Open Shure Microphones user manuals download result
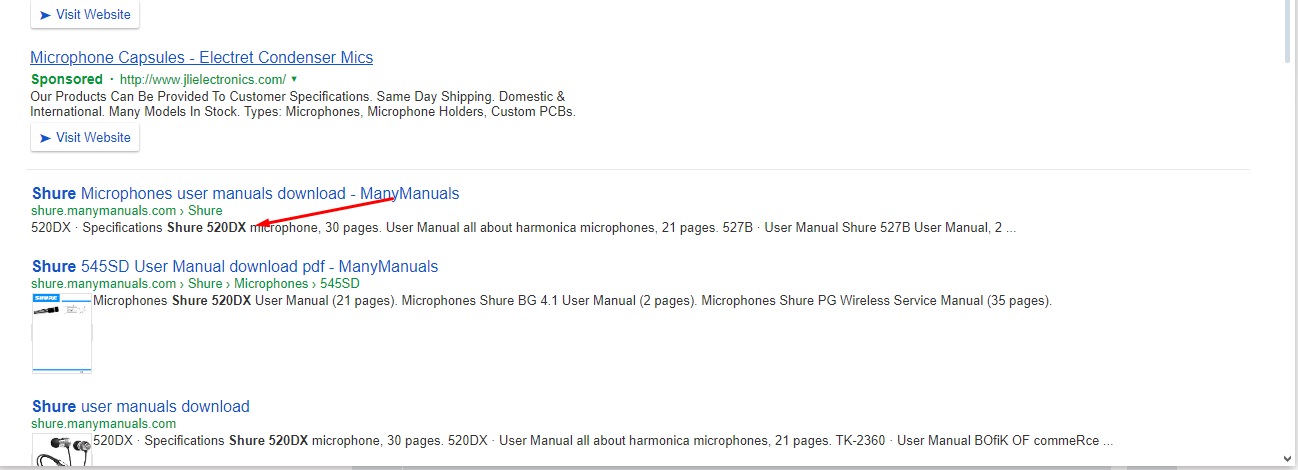Viewport: 1298px width, 470px height. 245,193
